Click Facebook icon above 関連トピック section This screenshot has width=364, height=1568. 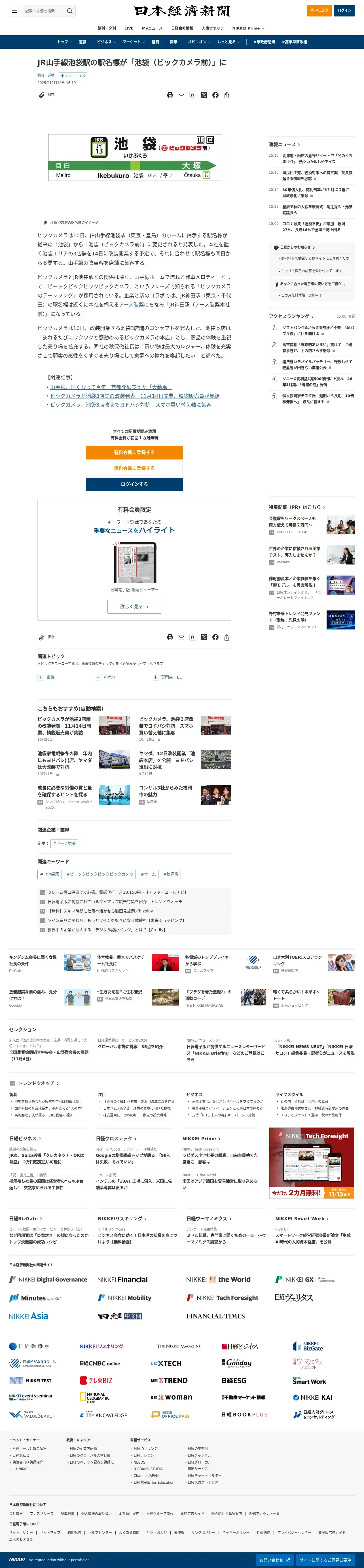(215, 637)
